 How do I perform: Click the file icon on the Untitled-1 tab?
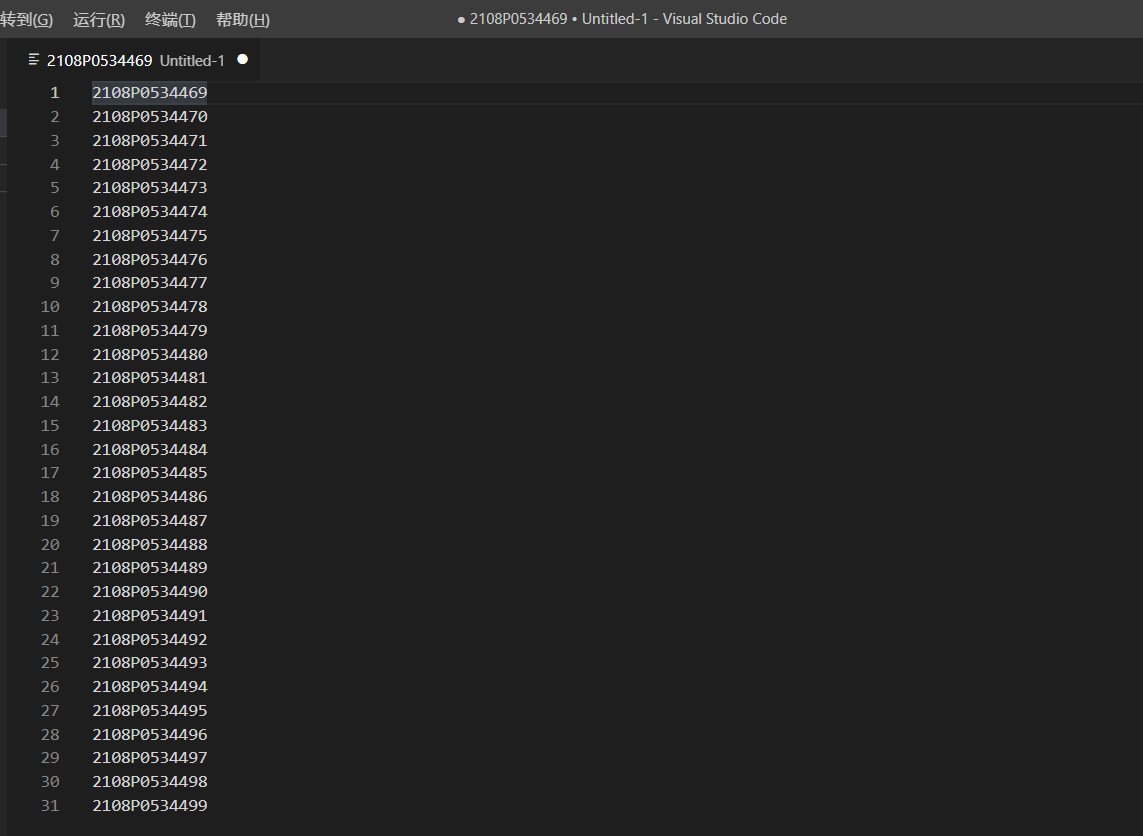point(35,60)
